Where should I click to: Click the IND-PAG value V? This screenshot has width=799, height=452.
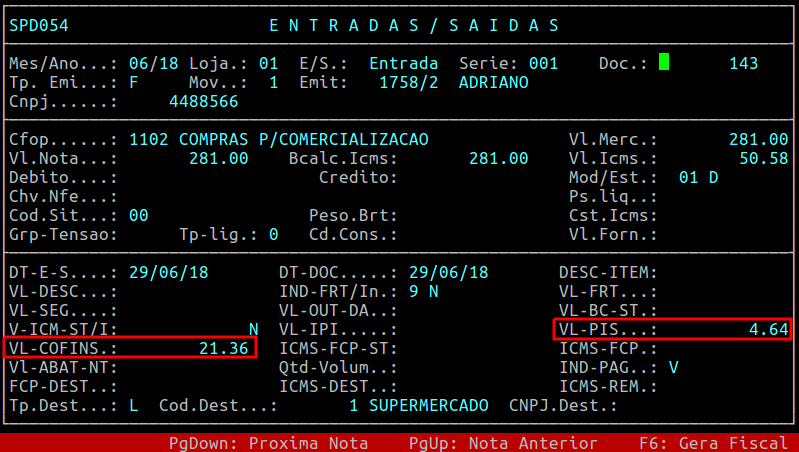point(674,367)
